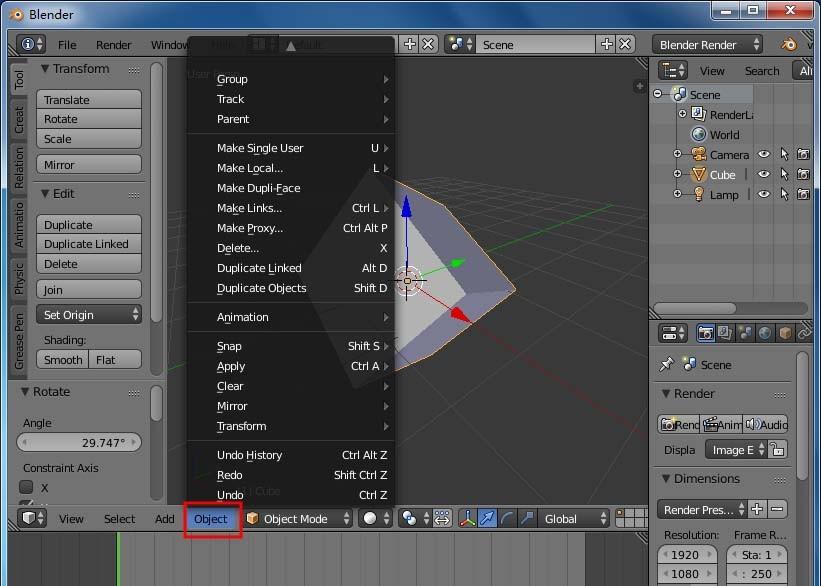The image size is (821, 586).
Task: Open the Object properties cube icon
Action: pos(785,333)
